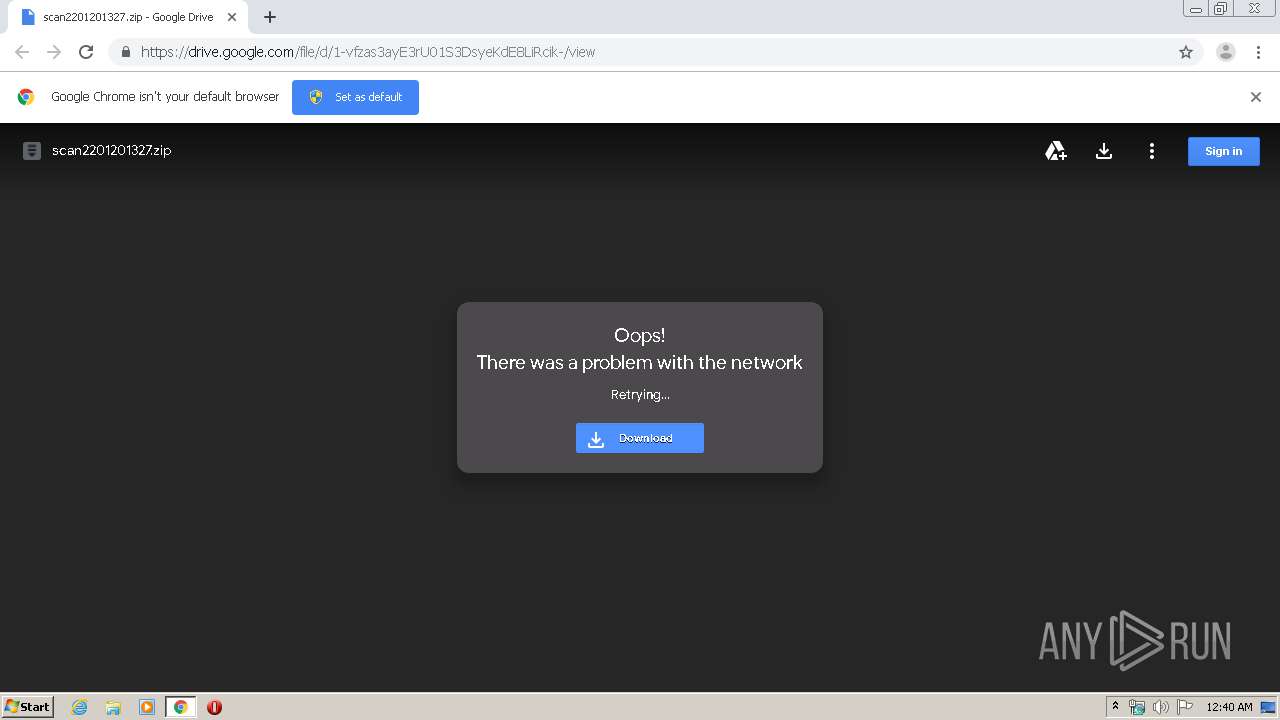
Task: Click the blue Download button in the error dialog
Action: (x=640, y=438)
